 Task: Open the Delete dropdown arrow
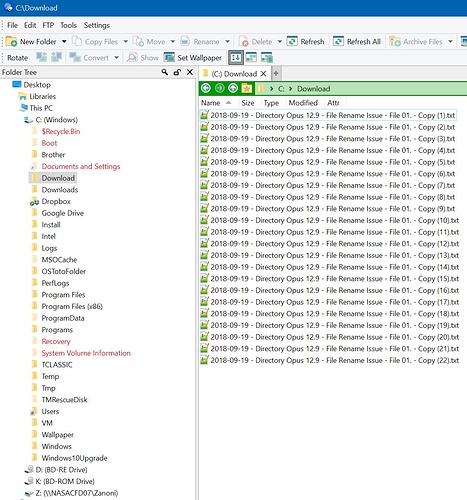(280, 42)
